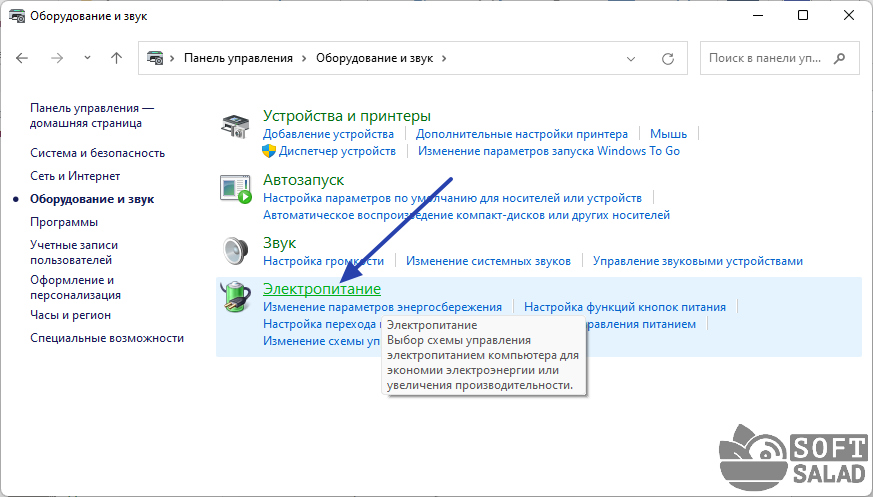873x497 pixels.
Task: Expand chevron before Панель управления breadcrumb
Action: coord(173,58)
